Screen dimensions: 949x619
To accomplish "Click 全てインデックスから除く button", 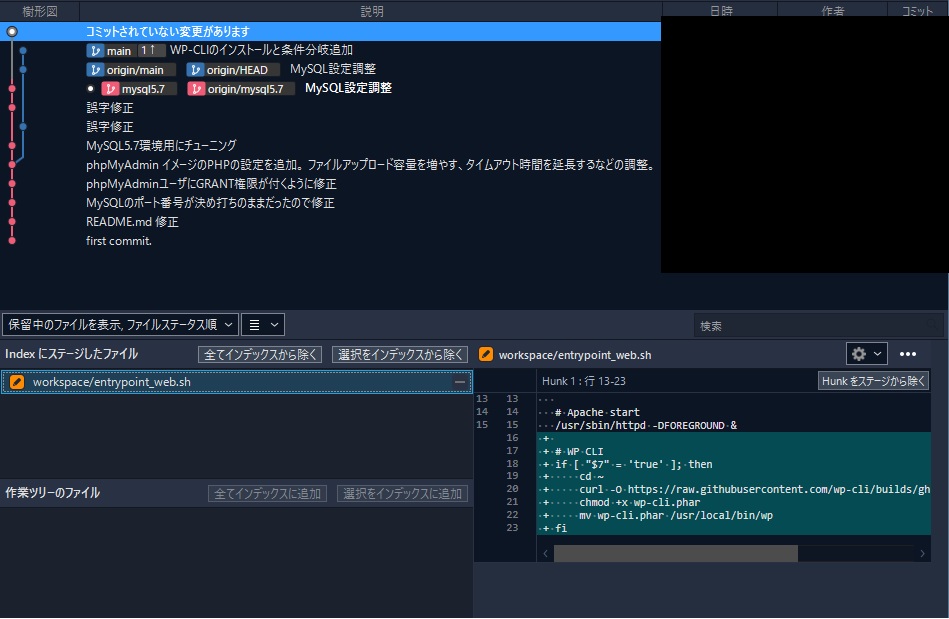I will click(x=261, y=354).
